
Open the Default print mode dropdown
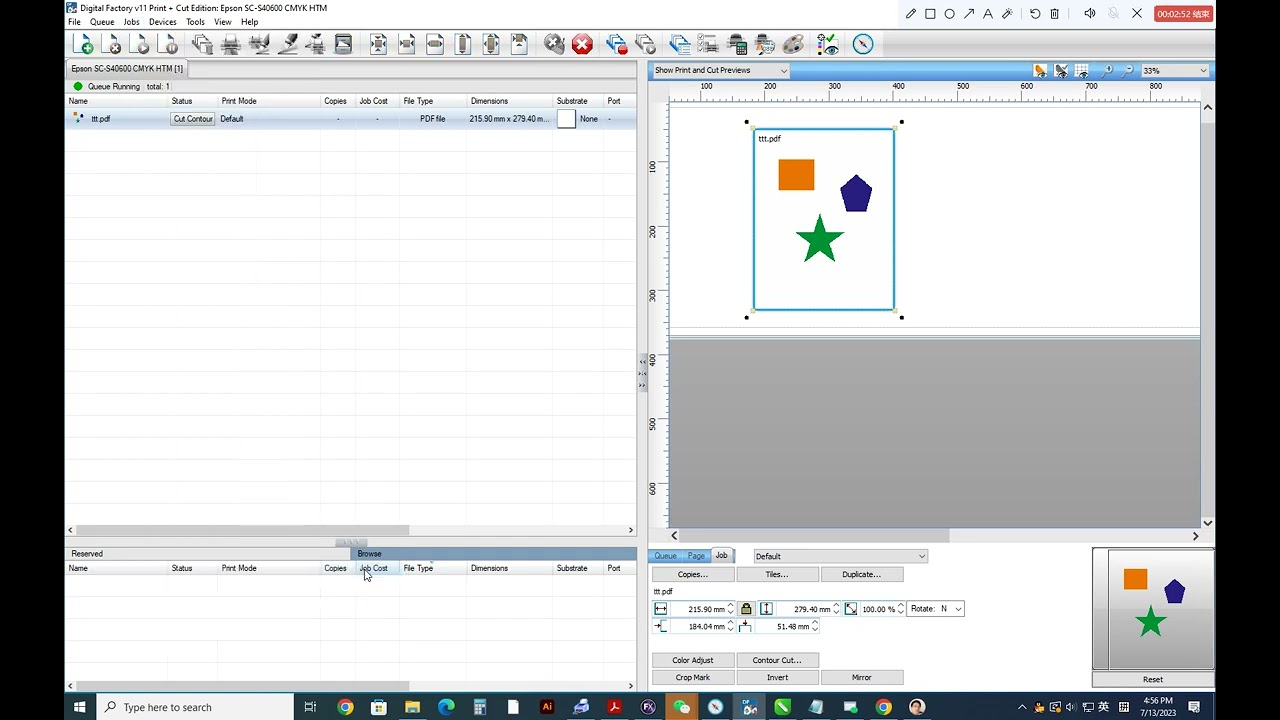coord(840,556)
